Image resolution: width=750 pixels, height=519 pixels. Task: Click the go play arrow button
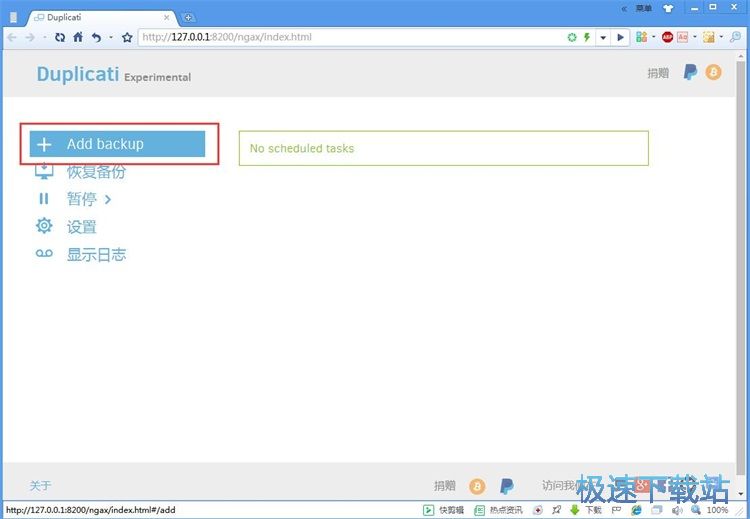click(x=620, y=37)
